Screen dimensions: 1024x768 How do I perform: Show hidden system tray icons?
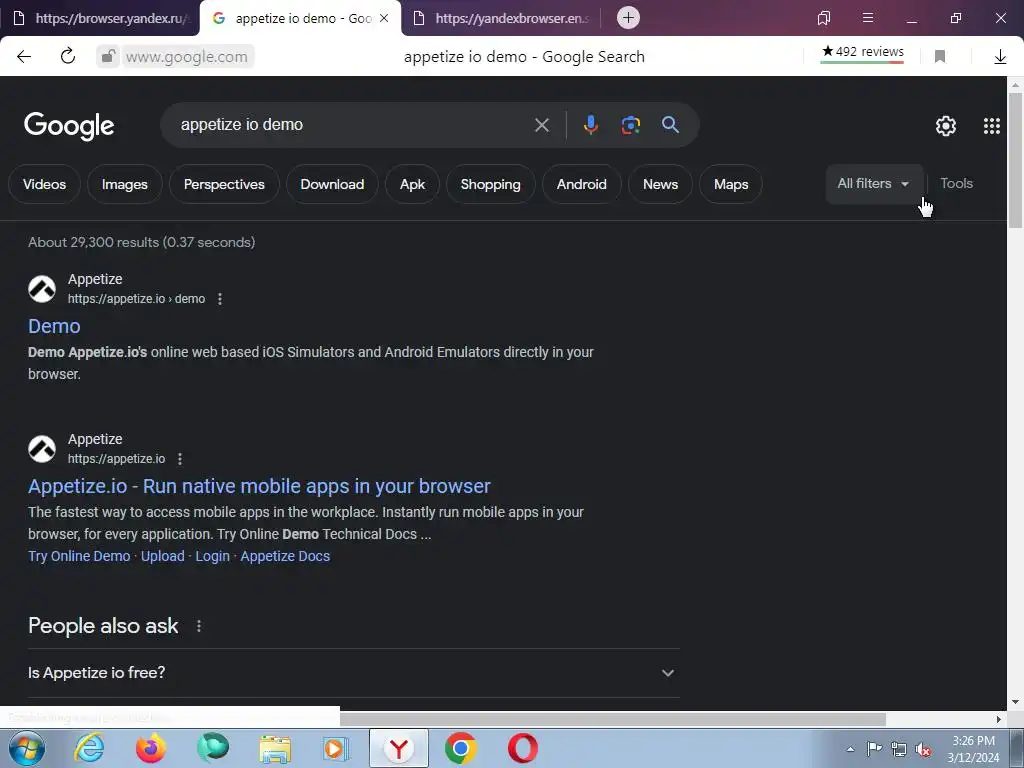coord(850,749)
